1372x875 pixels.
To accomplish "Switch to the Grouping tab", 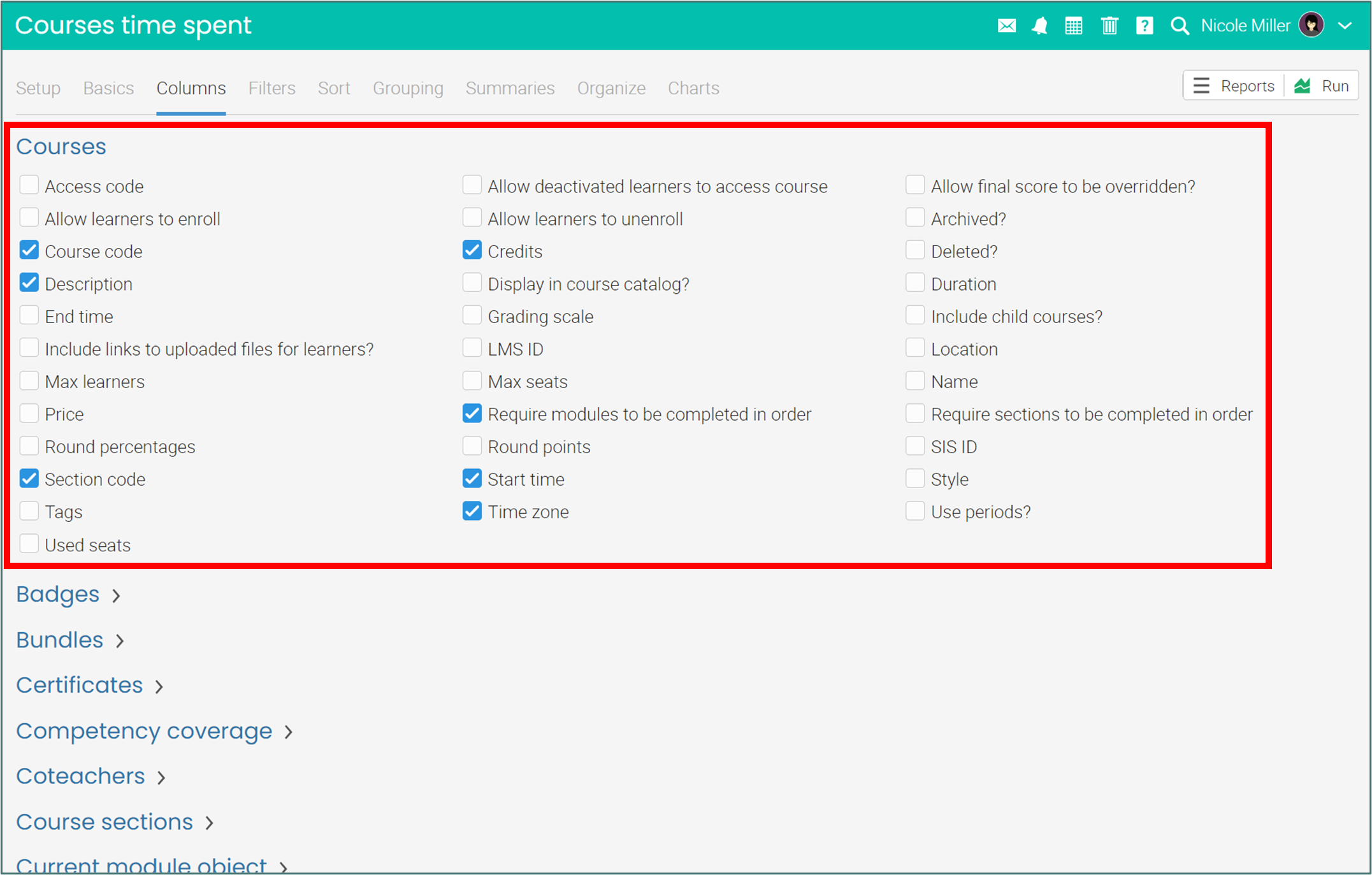I will click(408, 88).
